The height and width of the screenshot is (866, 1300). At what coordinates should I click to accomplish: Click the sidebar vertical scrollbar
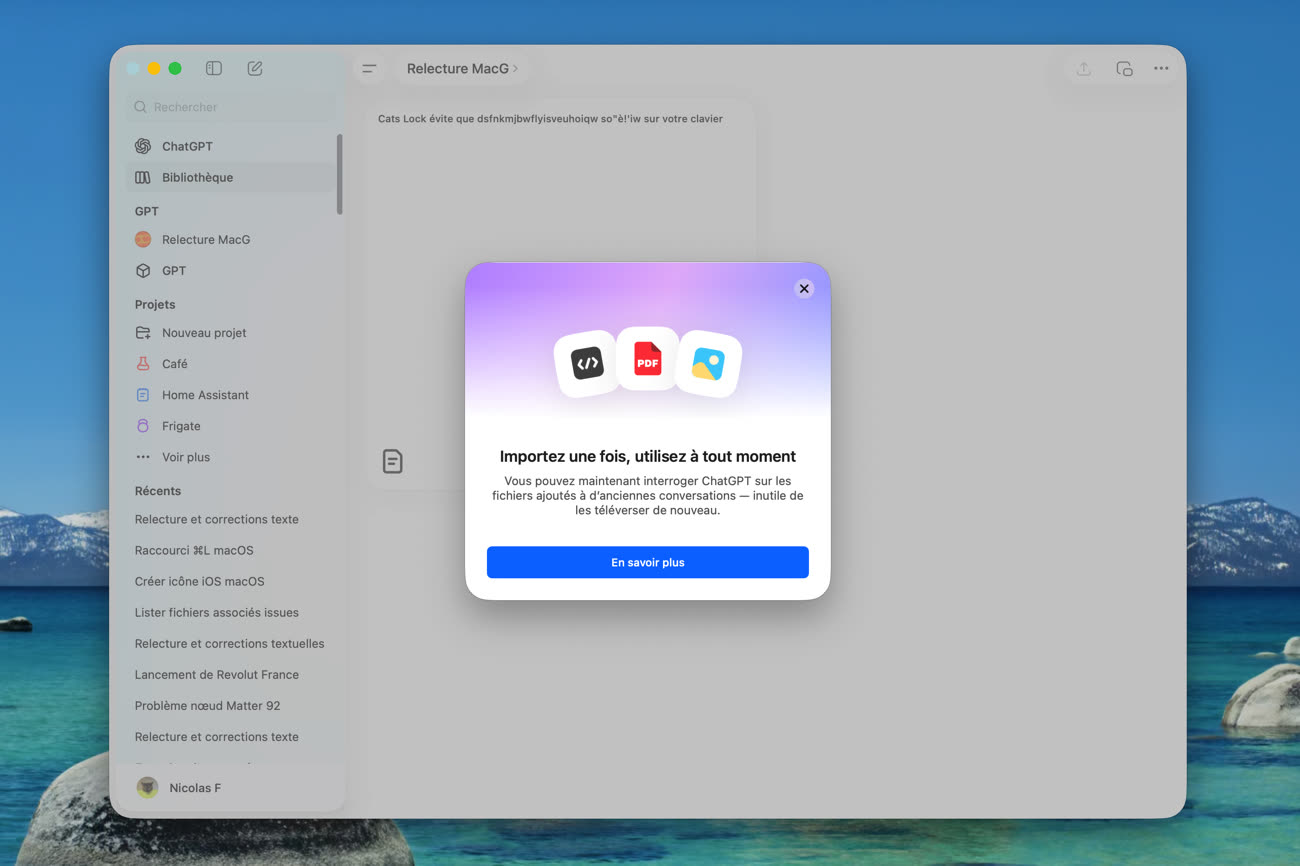(340, 174)
